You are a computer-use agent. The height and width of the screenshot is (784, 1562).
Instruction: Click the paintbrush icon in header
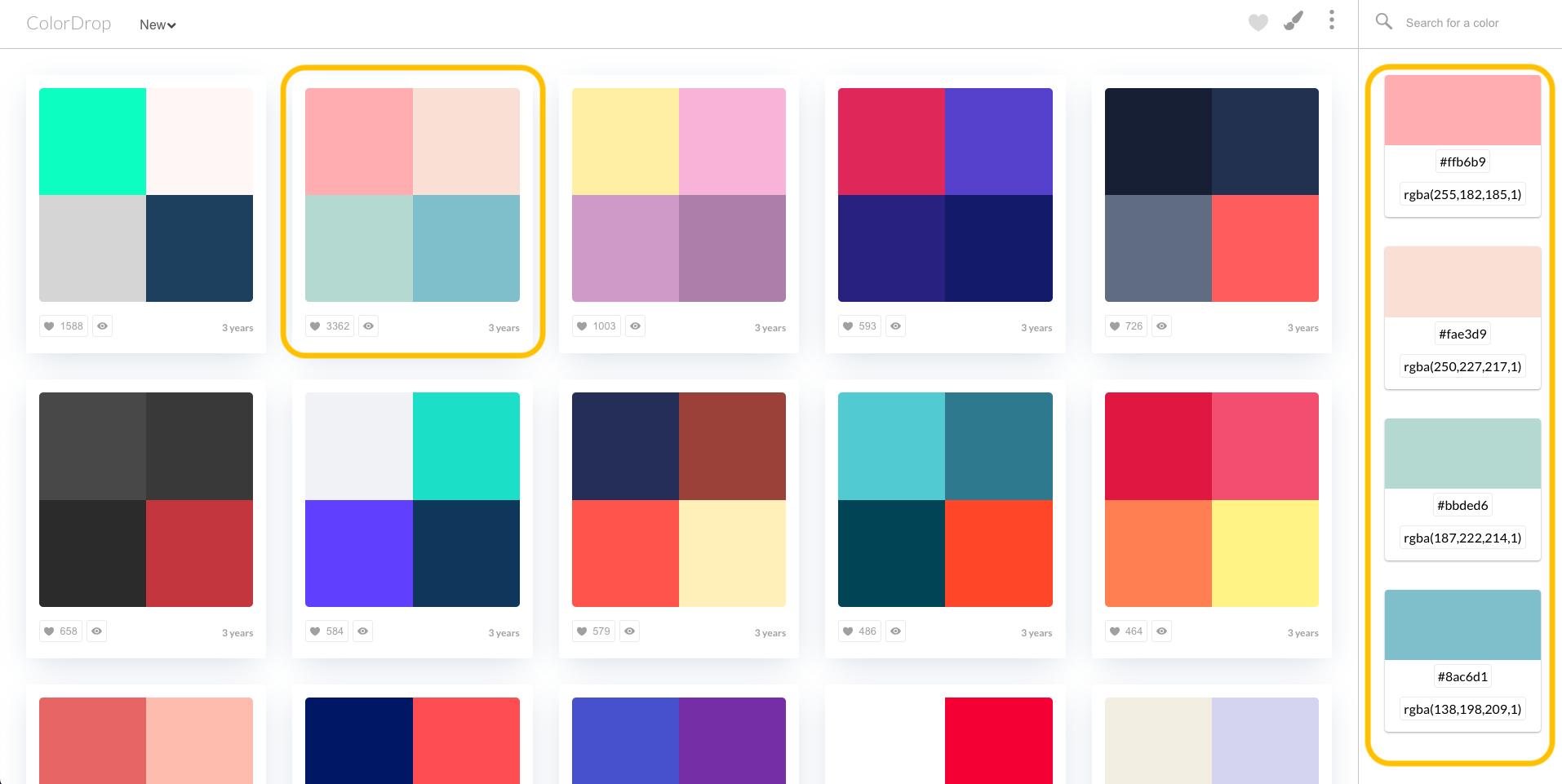tap(1294, 21)
